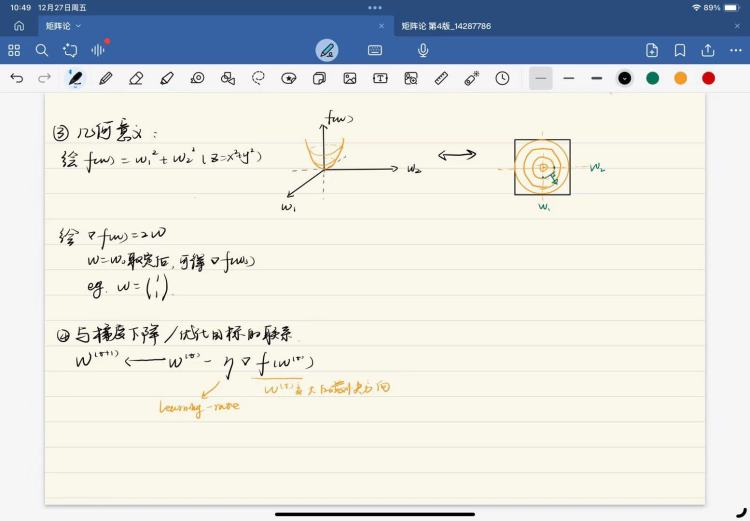Switch to keyboard typing mode
Viewport: 750px width, 521px height.
click(375, 50)
